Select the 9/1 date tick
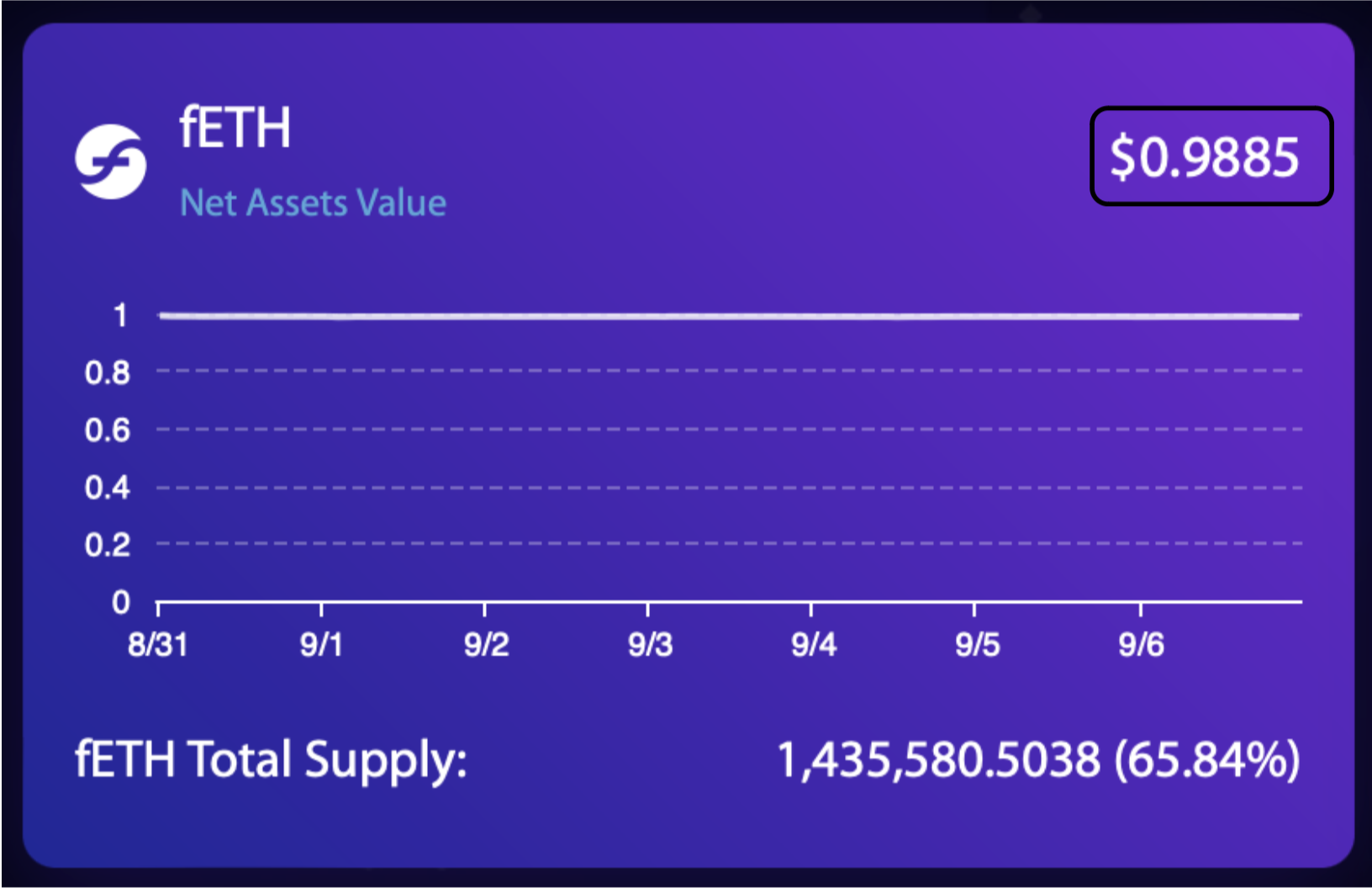This screenshot has height=888, width=1372. point(321,645)
